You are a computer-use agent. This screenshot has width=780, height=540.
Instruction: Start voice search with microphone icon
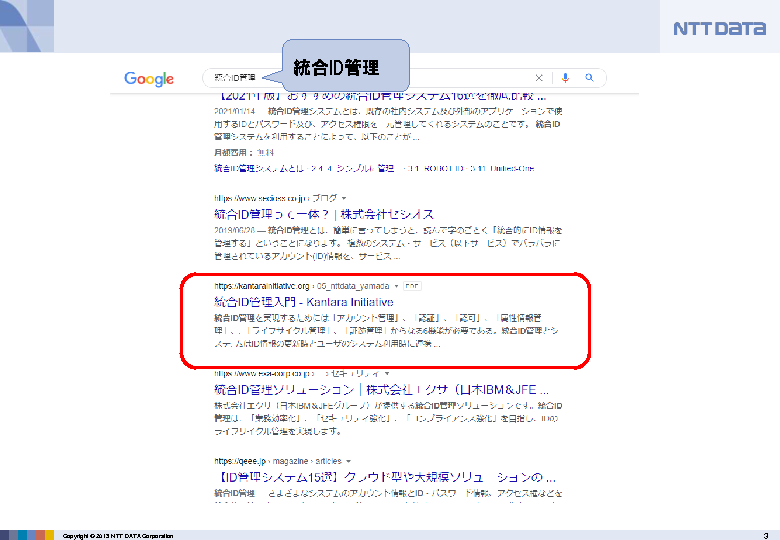point(565,78)
